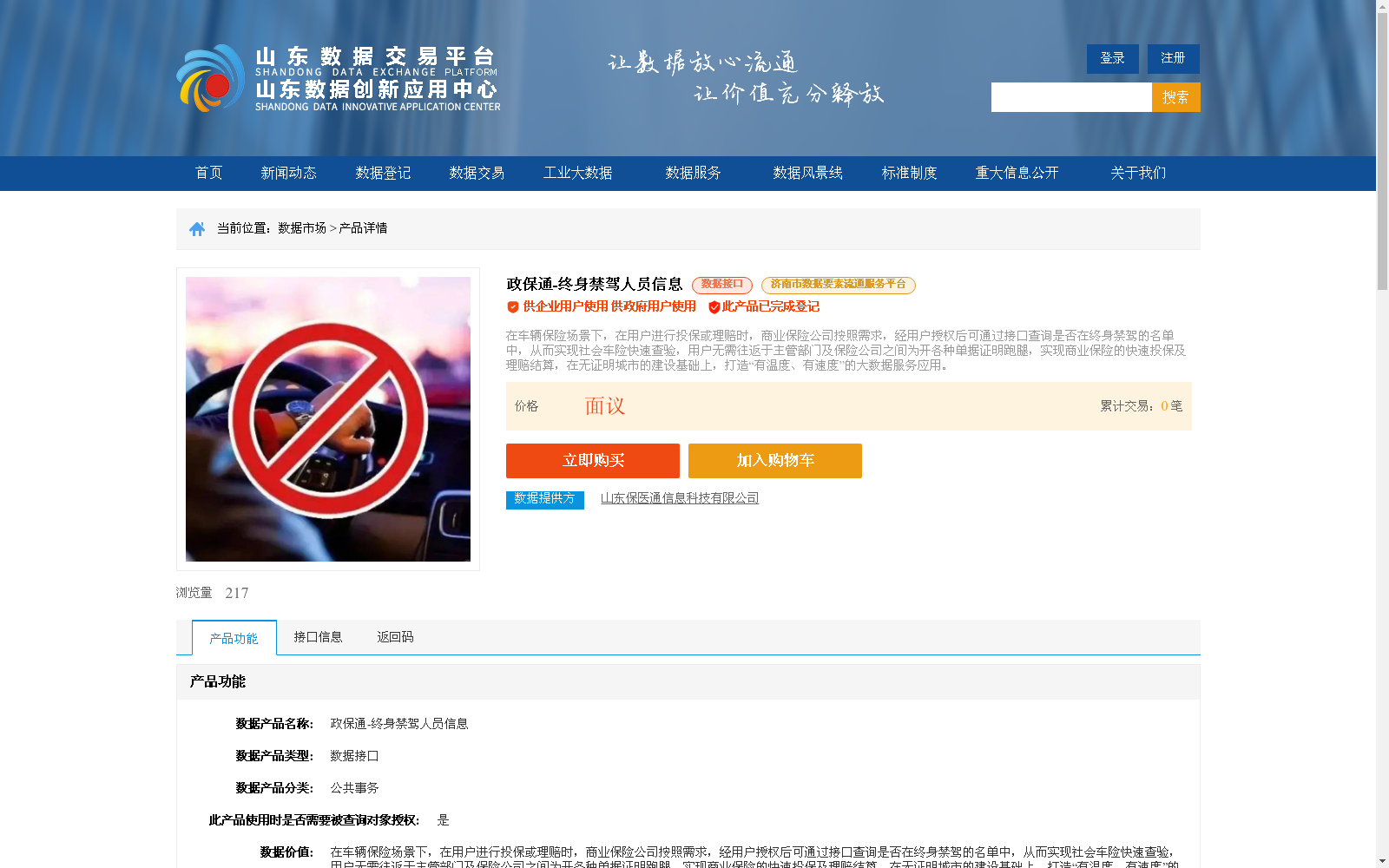Open the 首页 menu item
The image size is (1389, 868).
[209, 173]
